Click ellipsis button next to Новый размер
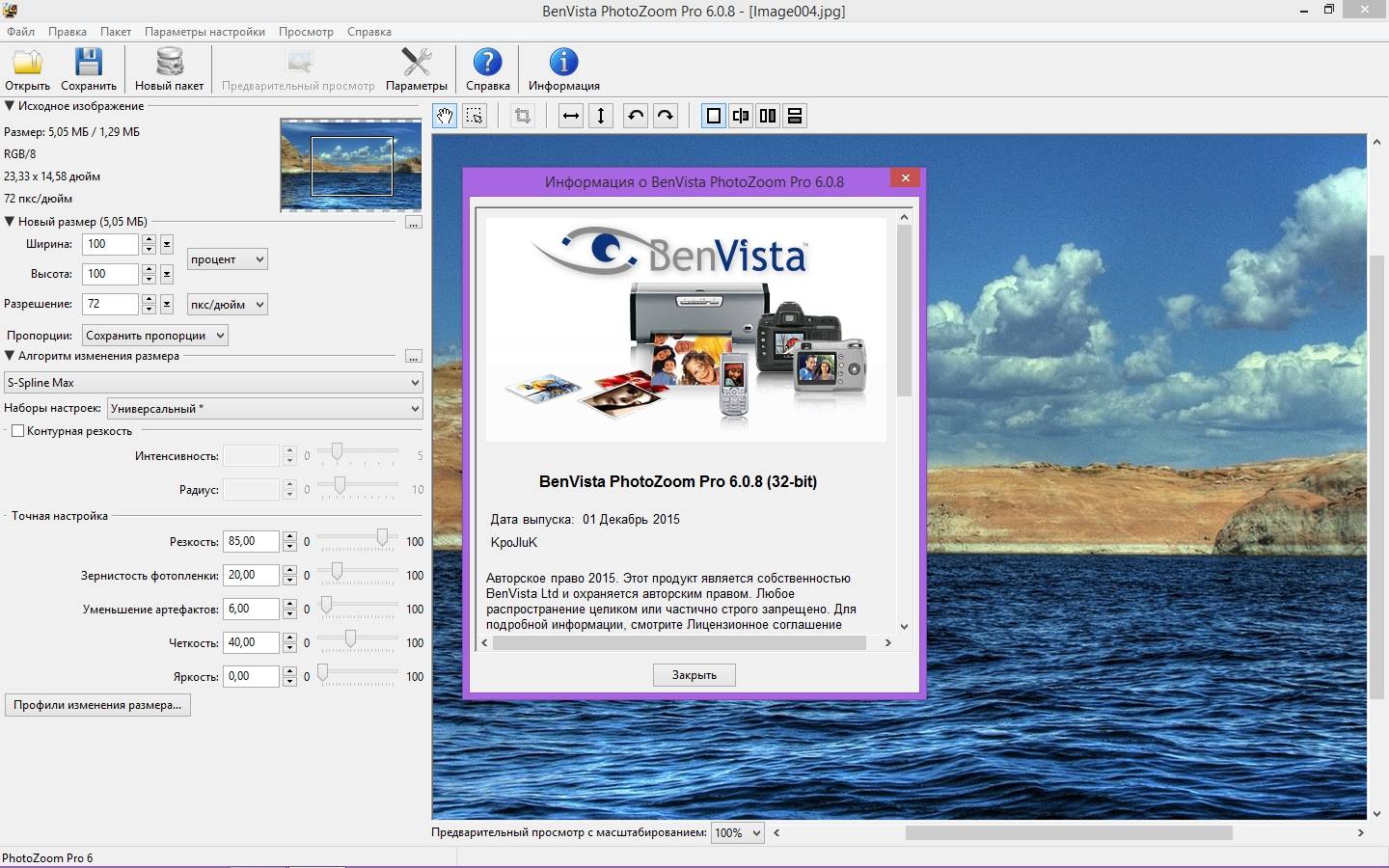The image size is (1389, 868). pyautogui.click(x=413, y=222)
